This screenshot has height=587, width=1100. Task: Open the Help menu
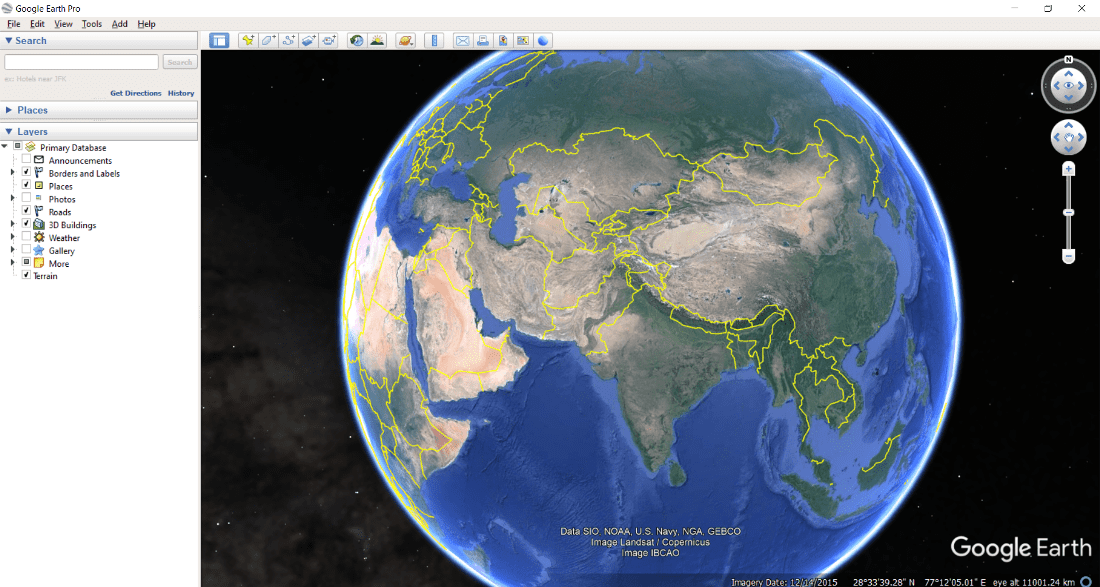(x=147, y=24)
